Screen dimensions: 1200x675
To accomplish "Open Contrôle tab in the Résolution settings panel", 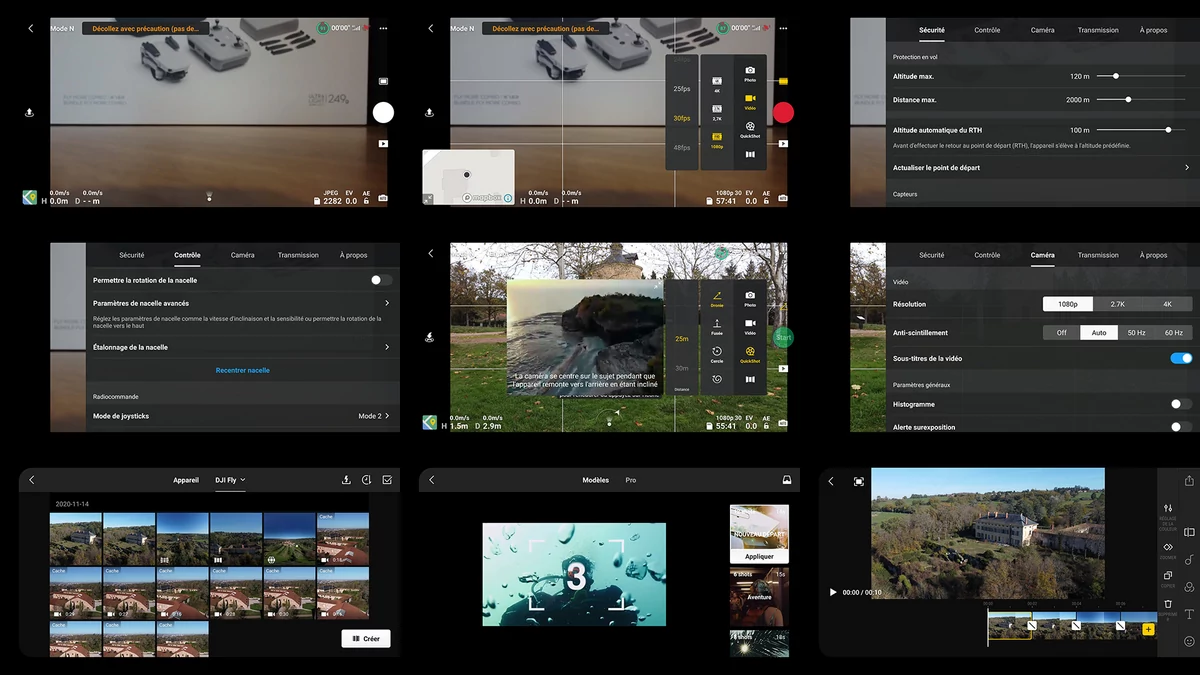I will pyautogui.click(x=987, y=255).
